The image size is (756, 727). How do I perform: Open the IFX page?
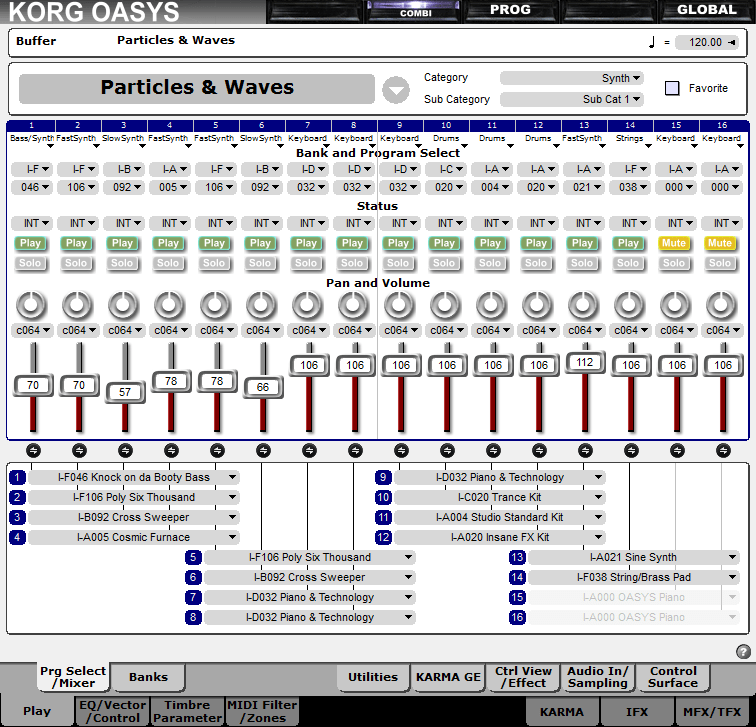(x=637, y=712)
